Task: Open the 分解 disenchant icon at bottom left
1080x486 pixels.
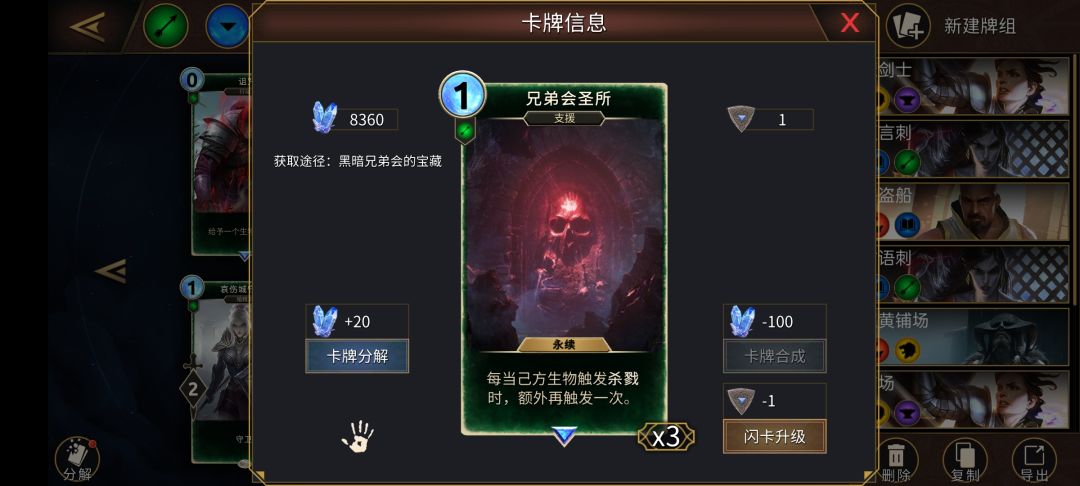Action: [x=77, y=460]
